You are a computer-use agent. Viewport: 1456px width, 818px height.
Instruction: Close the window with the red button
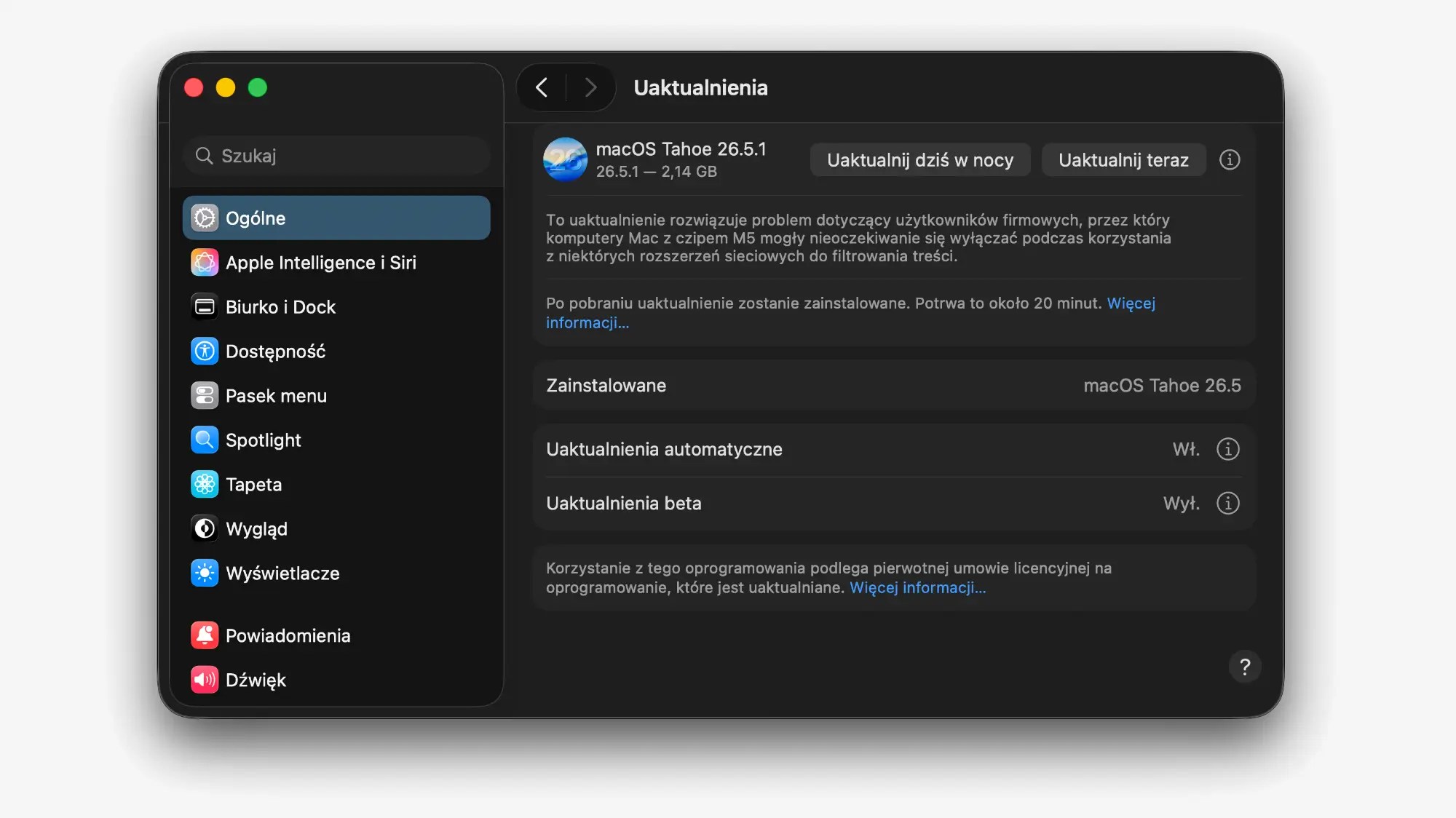tap(194, 87)
